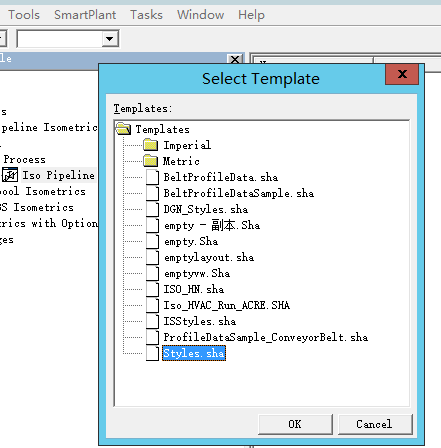This screenshot has height=448, width=441.
Task: Open the SmartPlant menu
Action: tap(85, 15)
